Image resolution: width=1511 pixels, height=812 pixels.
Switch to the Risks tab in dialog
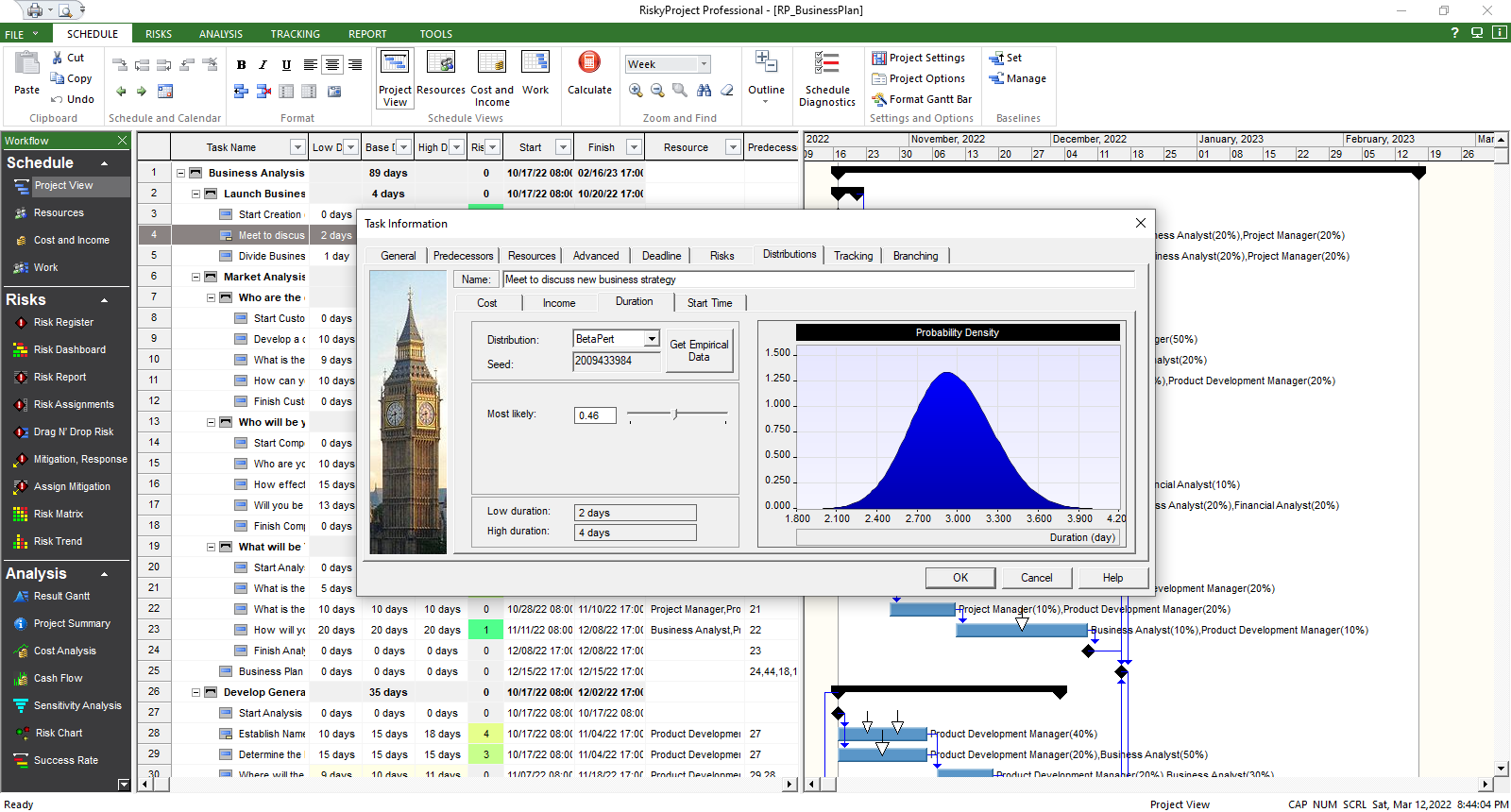(x=722, y=256)
